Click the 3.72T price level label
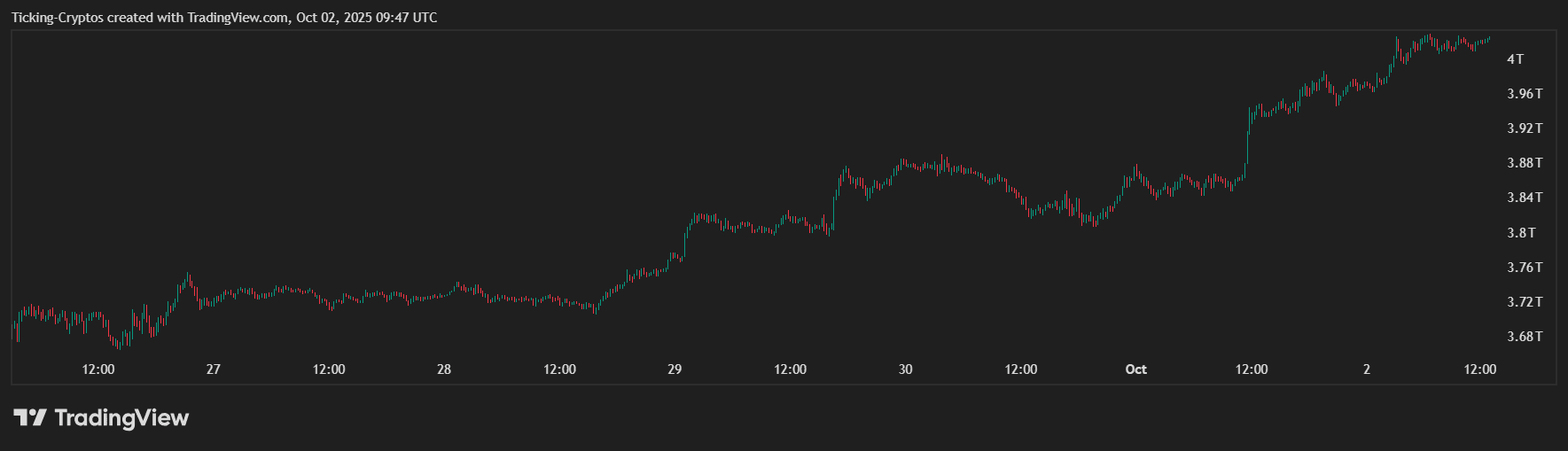Viewport: 1568px width, 451px height. point(1525,302)
